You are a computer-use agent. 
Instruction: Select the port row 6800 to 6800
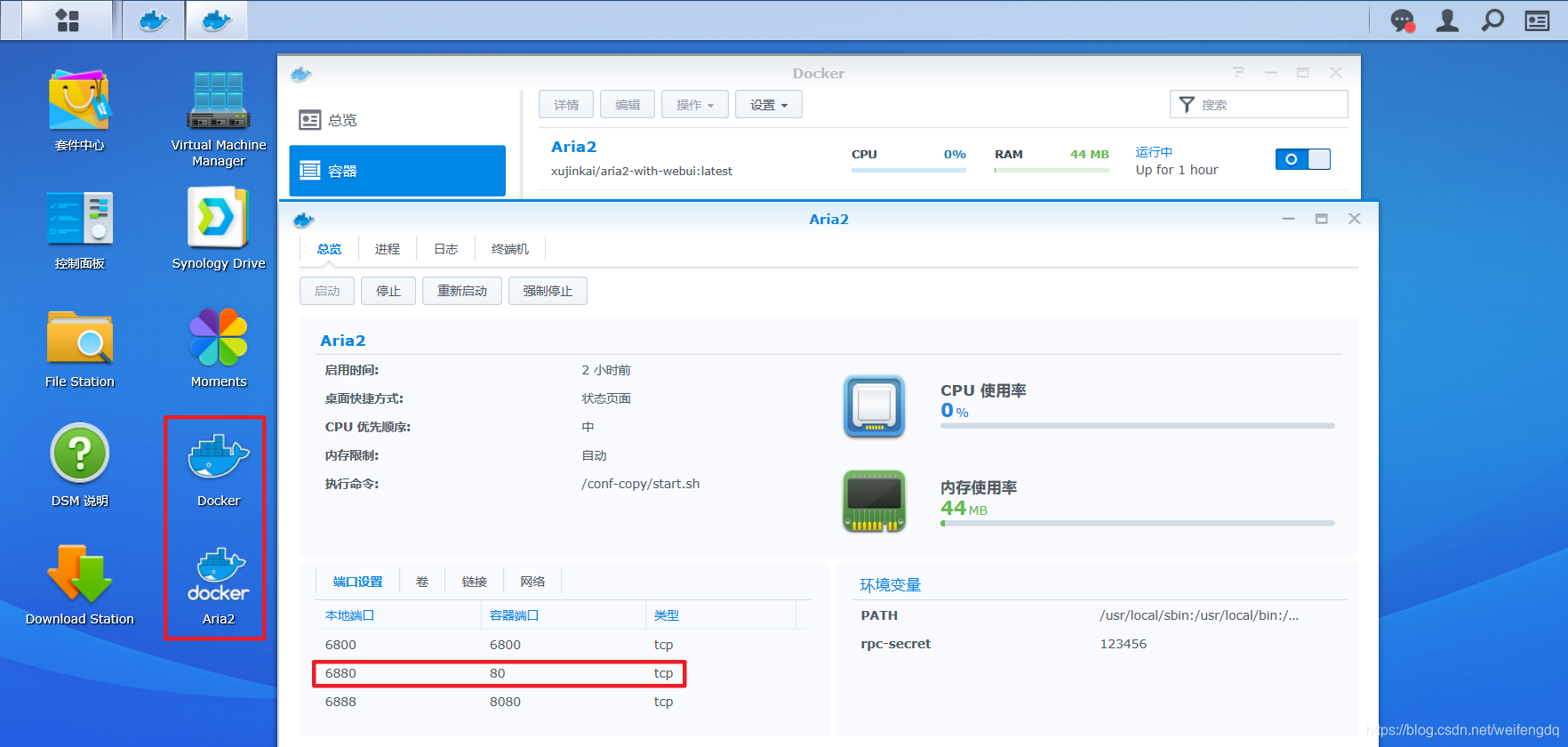click(564, 645)
